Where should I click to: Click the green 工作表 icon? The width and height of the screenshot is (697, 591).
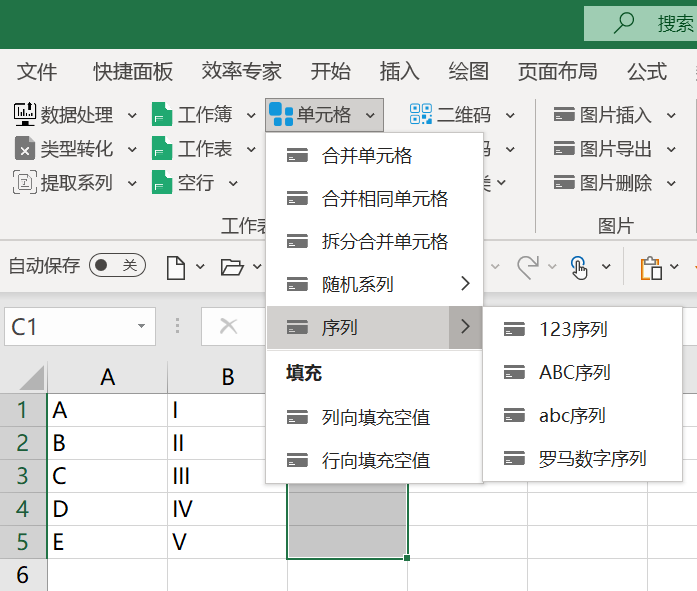162,148
